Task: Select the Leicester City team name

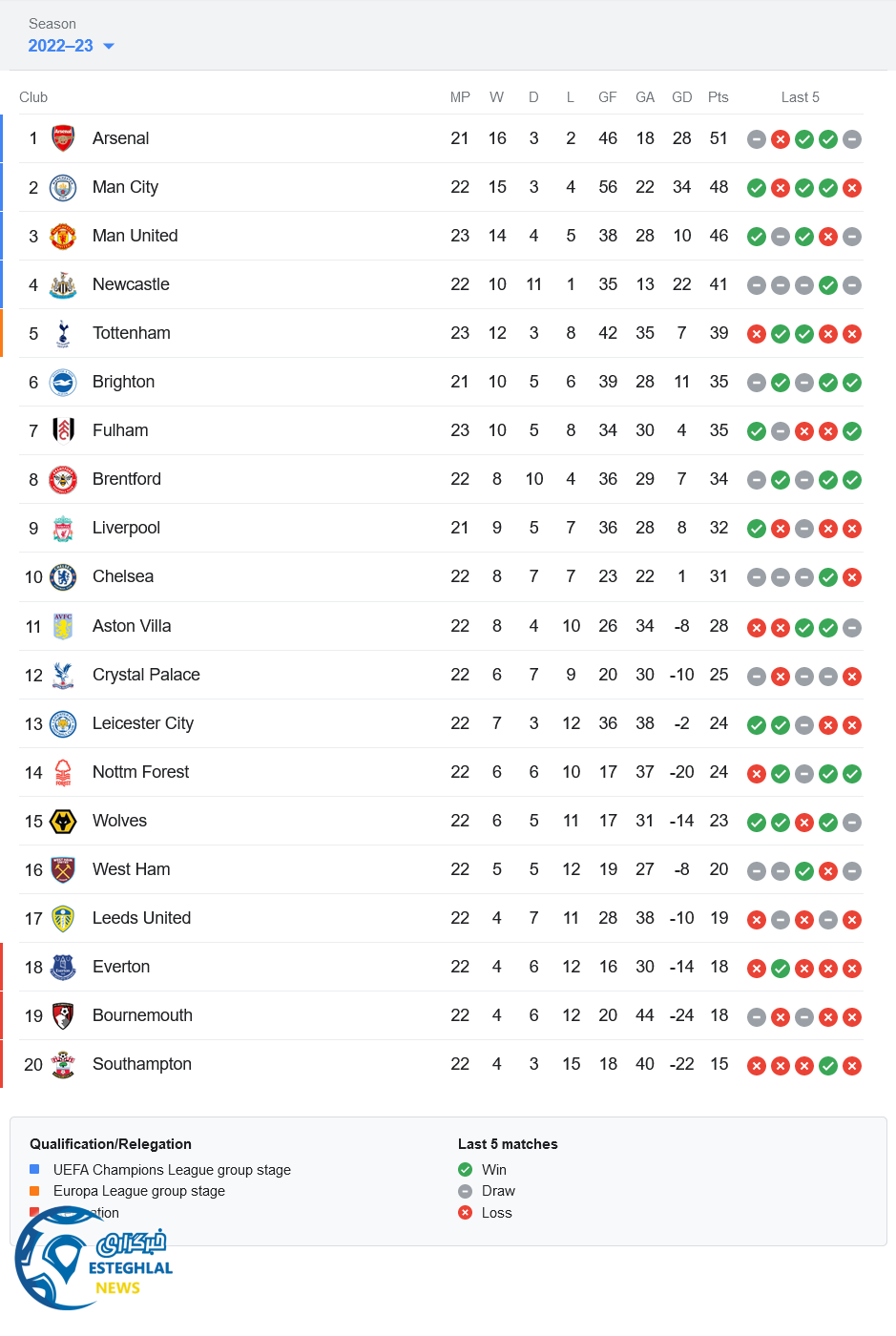Action: pos(143,723)
